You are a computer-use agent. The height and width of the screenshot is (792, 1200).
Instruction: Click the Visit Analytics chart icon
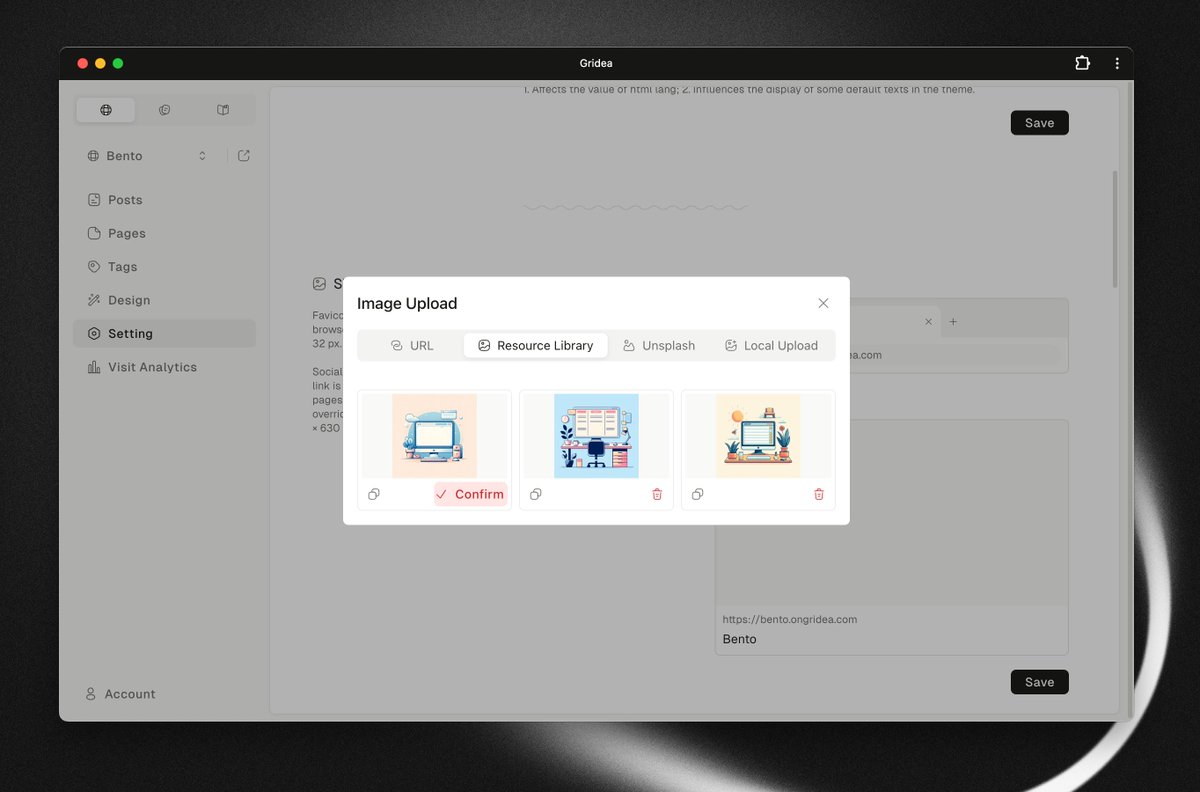94,367
